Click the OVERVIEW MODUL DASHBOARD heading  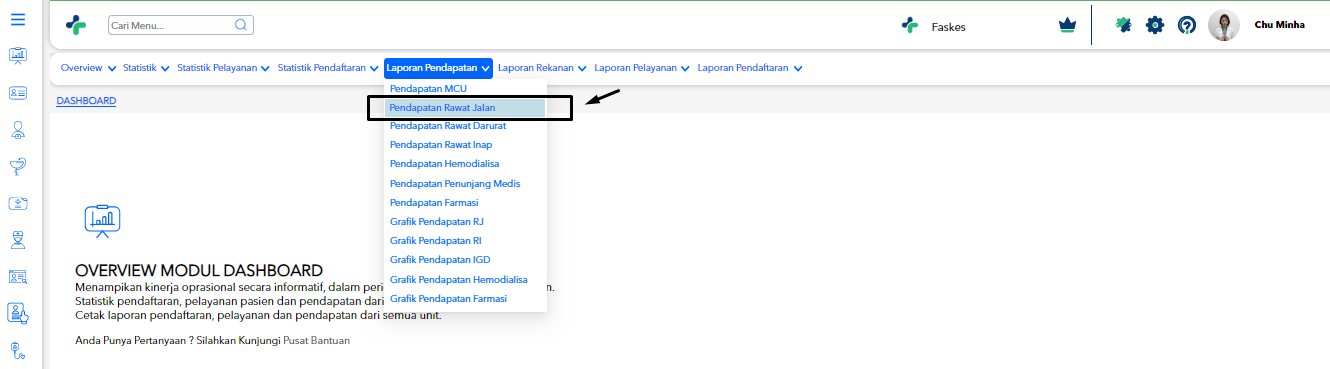(199, 271)
